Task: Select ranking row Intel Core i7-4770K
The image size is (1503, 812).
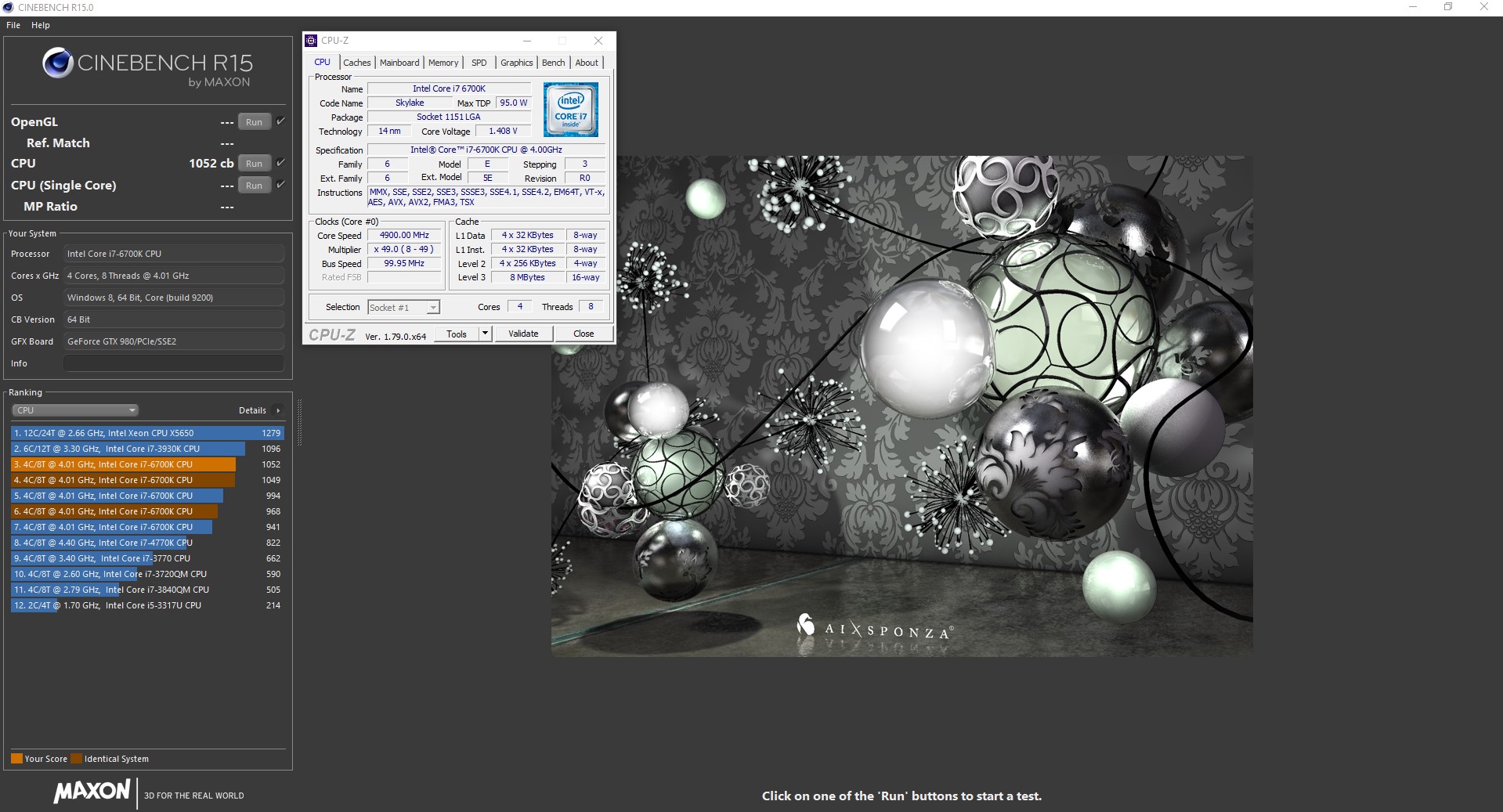Action: 147,543
